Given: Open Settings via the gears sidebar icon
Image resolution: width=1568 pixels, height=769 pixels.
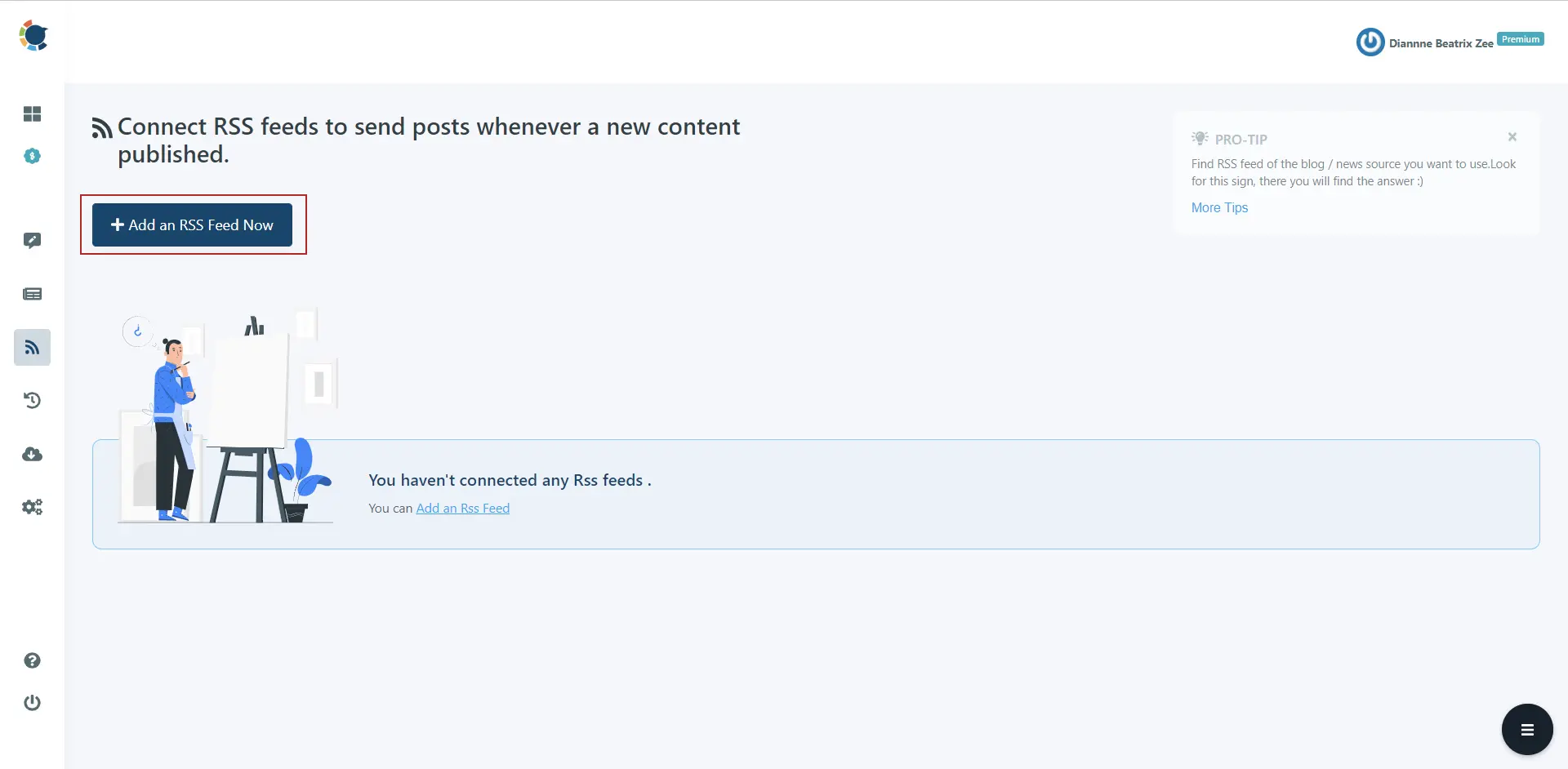Looking at the screenshot, I should 32,506.
